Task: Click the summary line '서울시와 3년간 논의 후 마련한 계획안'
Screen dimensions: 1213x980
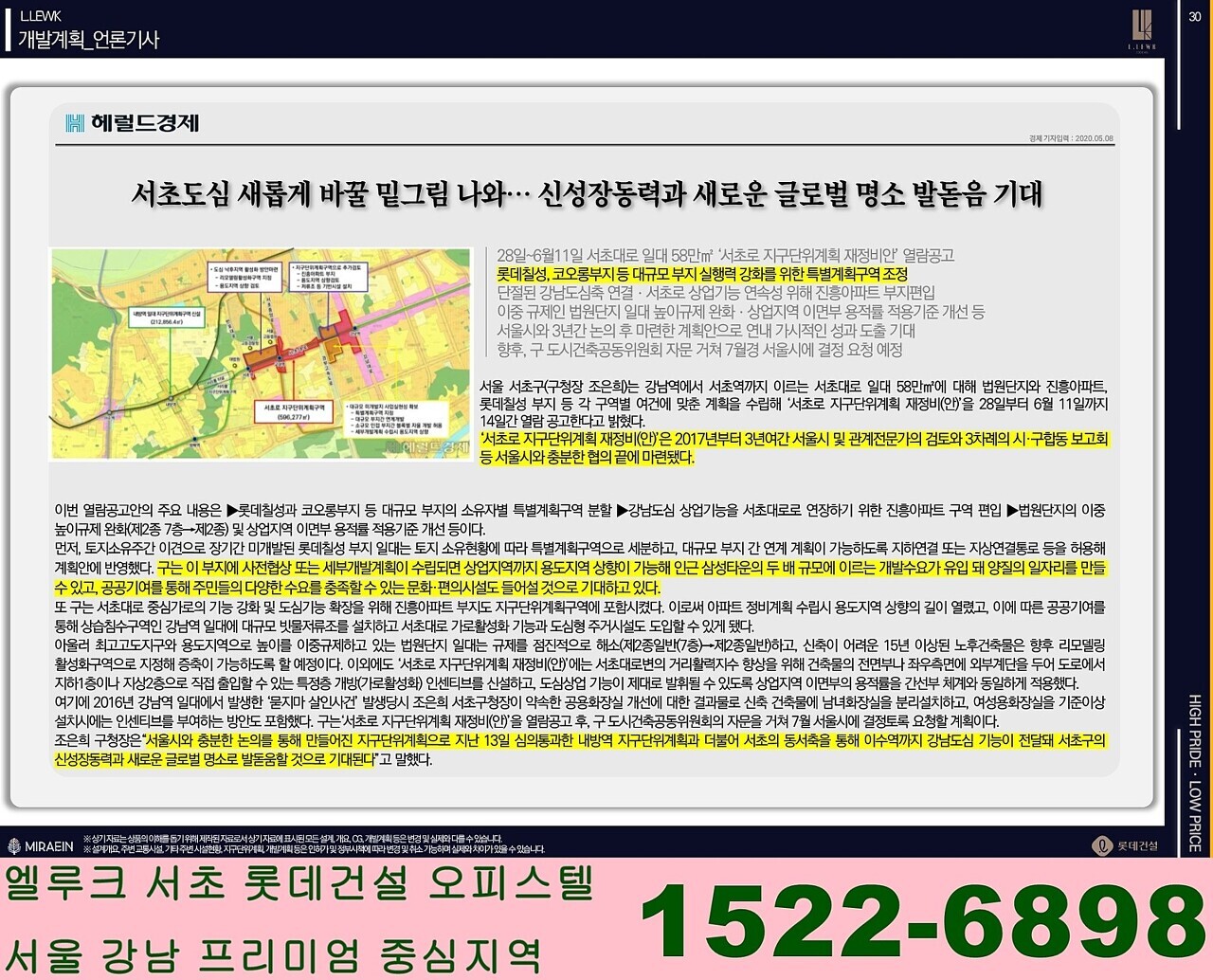Action: pyautogui.click(x=706, y=331)
